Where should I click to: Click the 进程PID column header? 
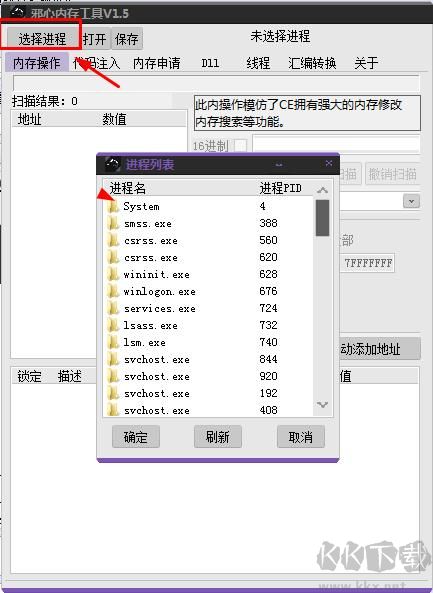(281, 188)
